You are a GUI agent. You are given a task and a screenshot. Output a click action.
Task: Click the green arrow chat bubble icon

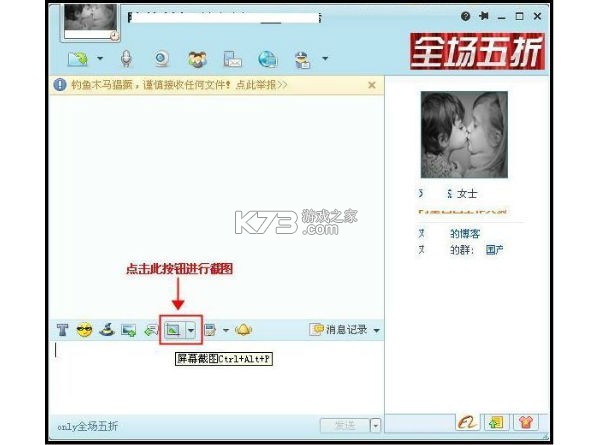[x=151, y=330]
